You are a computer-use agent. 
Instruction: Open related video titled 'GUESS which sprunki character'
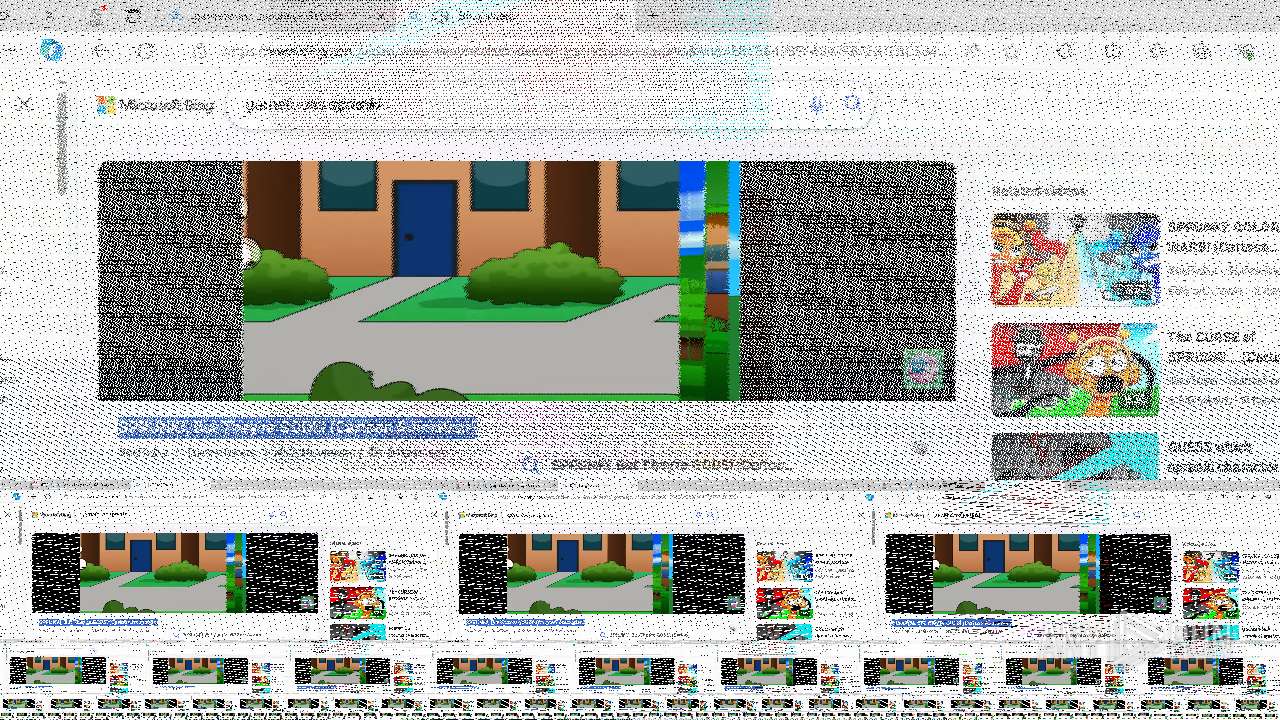tap(1223, 457)
